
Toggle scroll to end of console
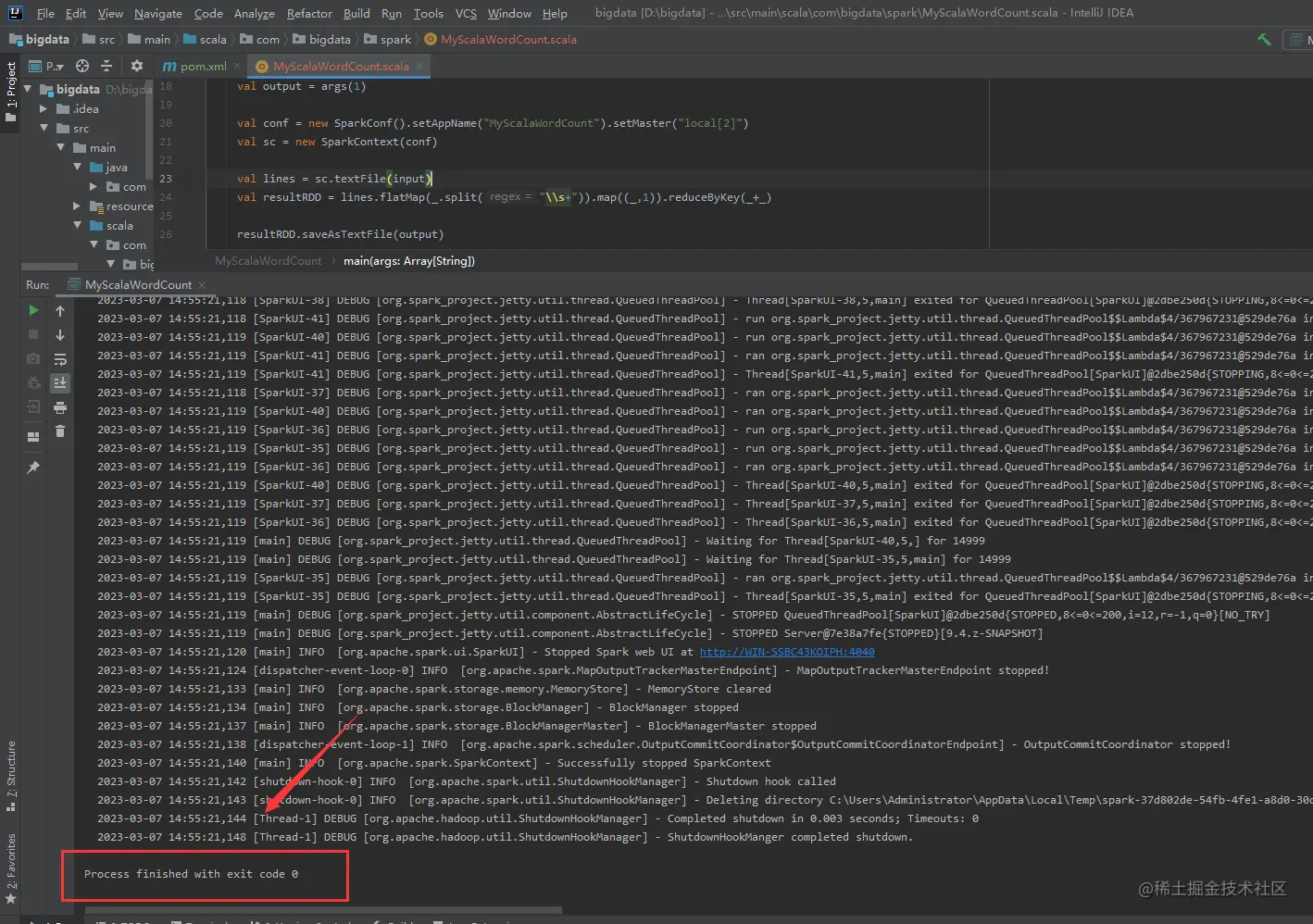[x=60, y=382]
